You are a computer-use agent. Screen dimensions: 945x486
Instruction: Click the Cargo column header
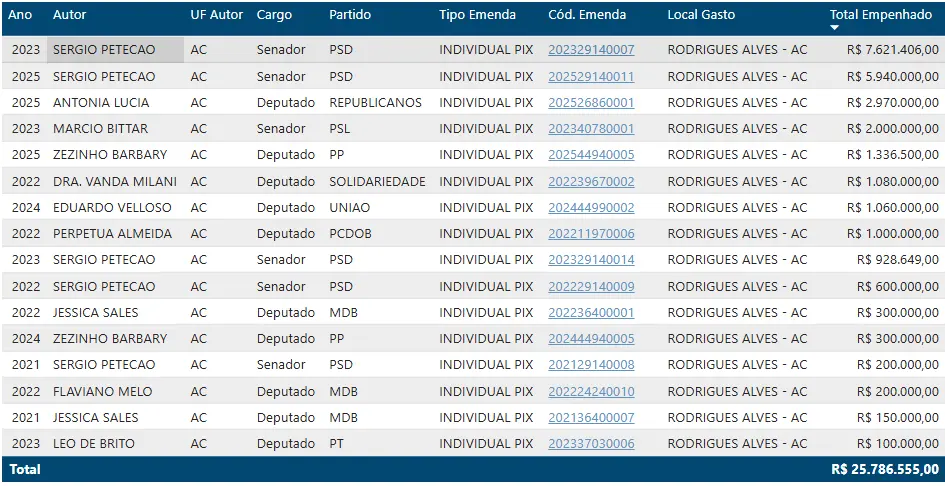point(274,15)
